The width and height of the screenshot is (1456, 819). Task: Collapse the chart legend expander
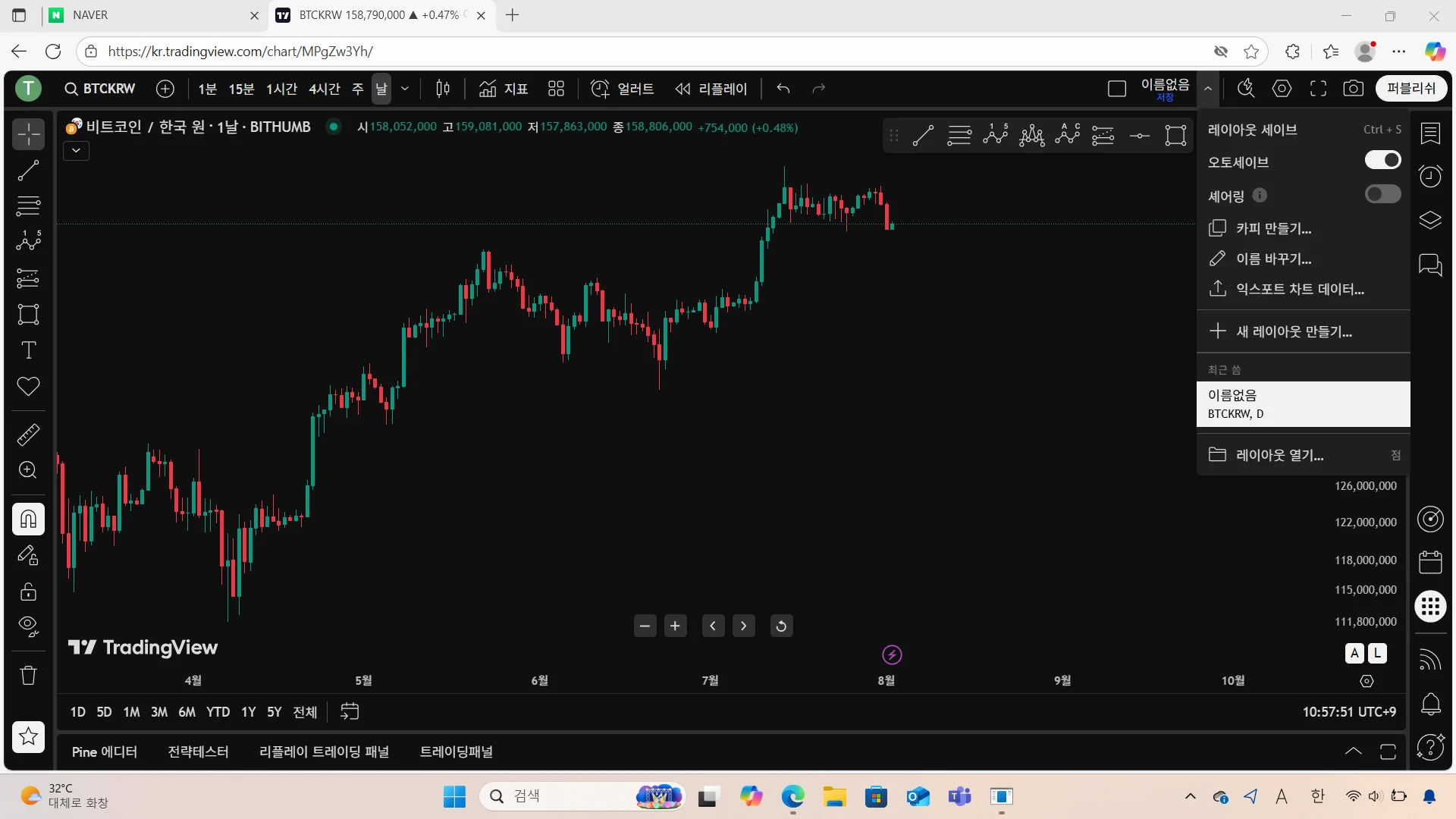(x=76, y=151)
